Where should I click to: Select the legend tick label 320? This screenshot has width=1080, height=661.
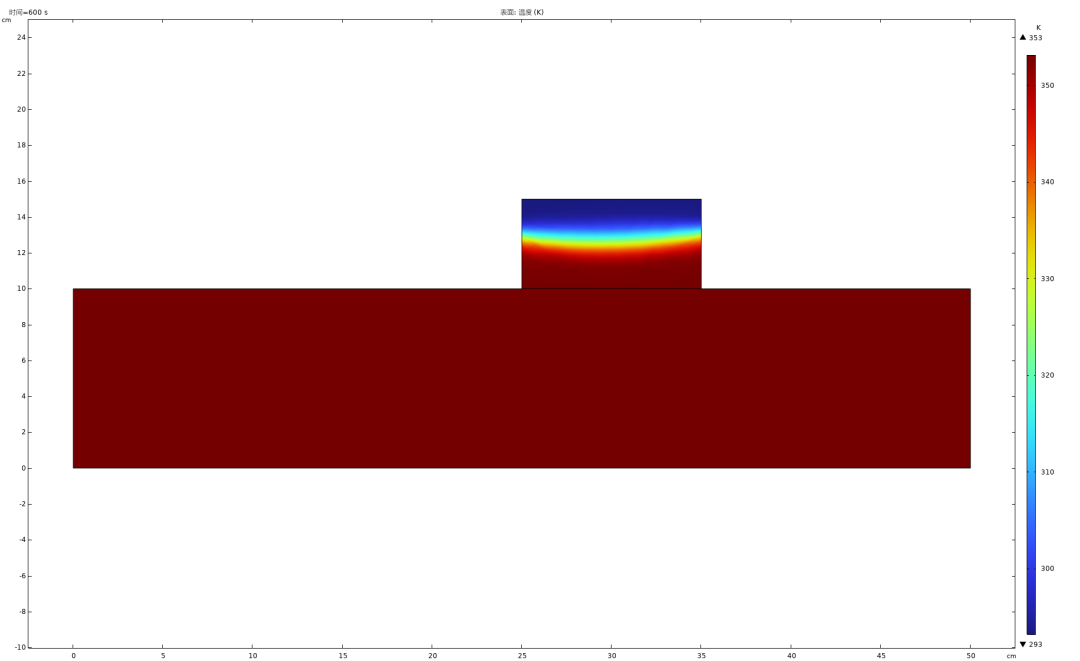1047,375
